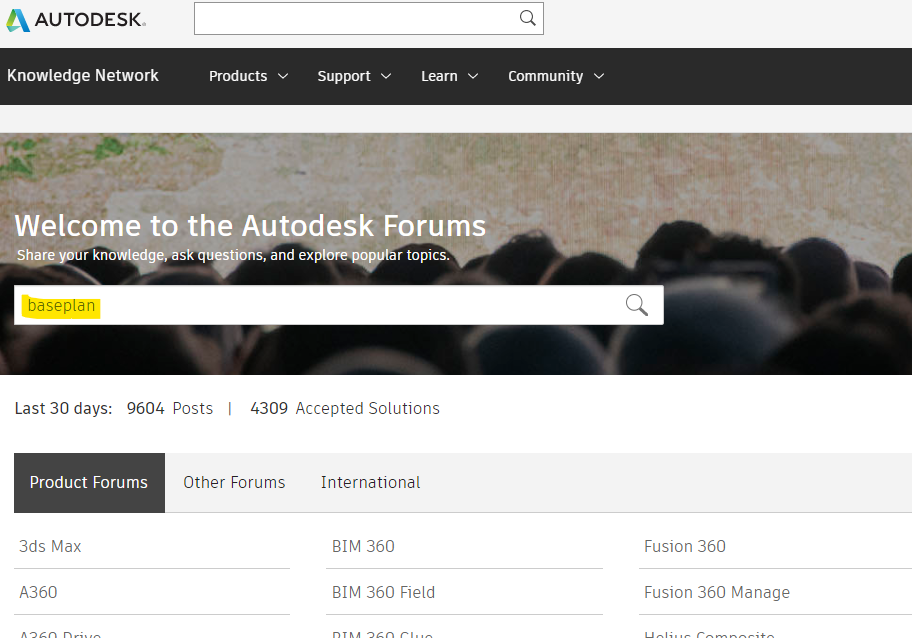Click the Autodesk logo

point(74,18)
